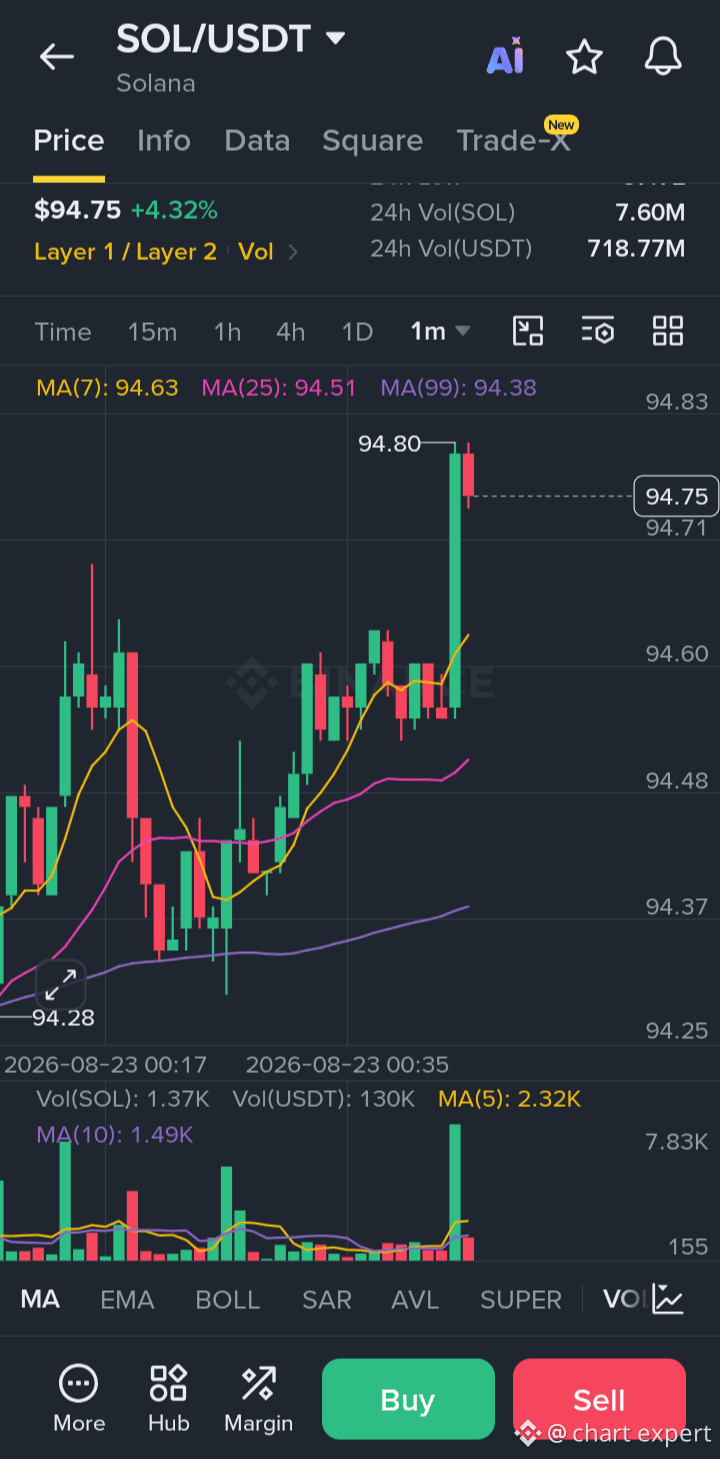Tap the MA(99): 94.38 label

click(458, 387)
